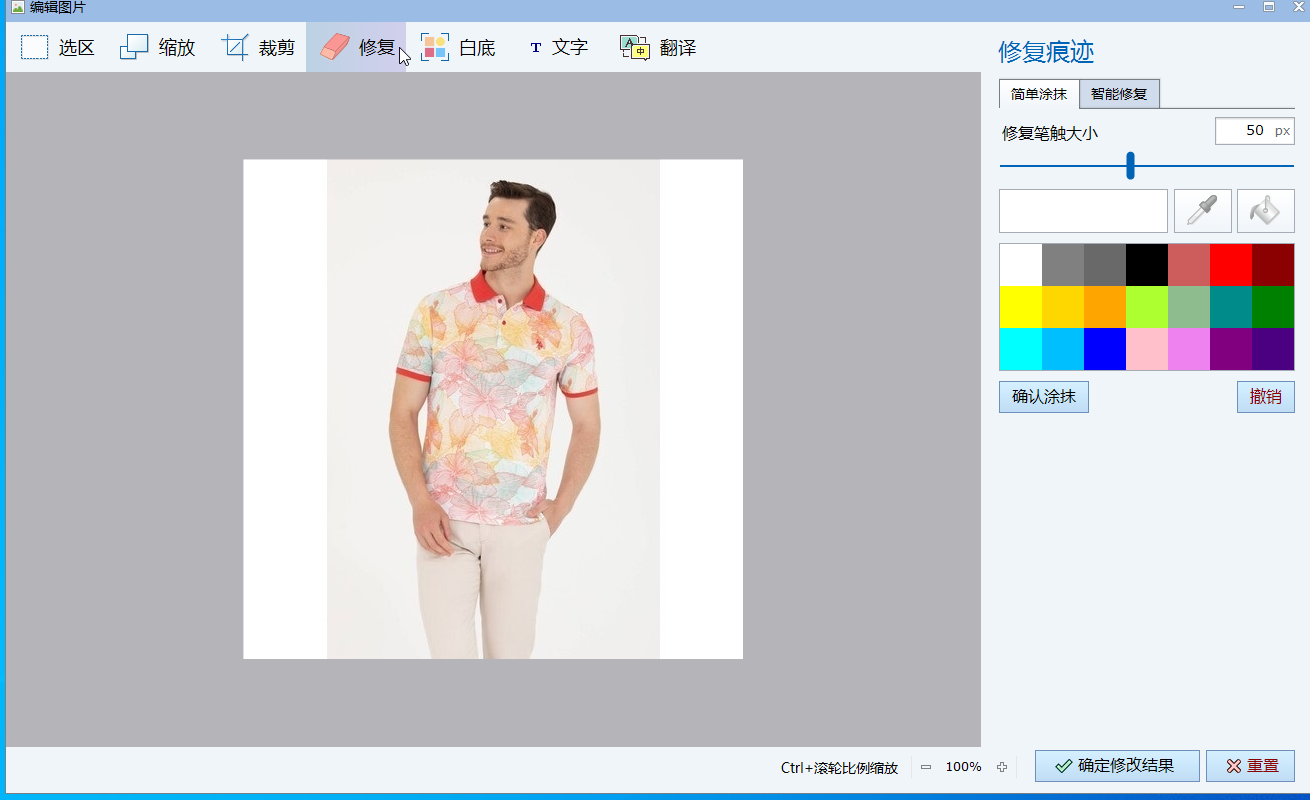The height and width of the screenshot is (800, 1310).
Task: Zoom in using the plus control
Action: point(1003,767)
